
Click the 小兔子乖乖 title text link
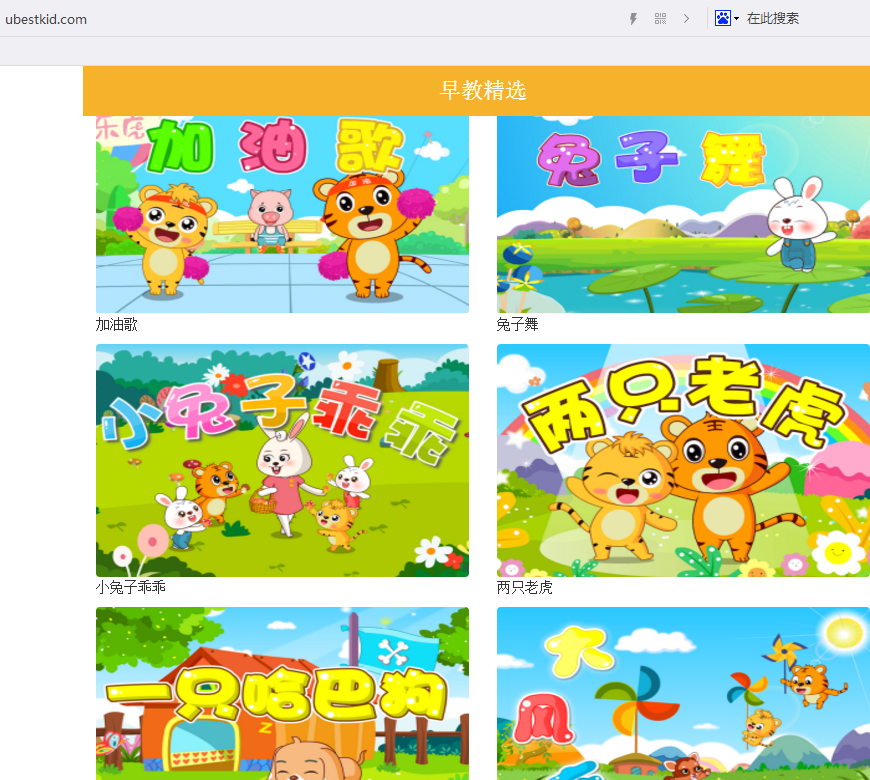pos(131,587)
